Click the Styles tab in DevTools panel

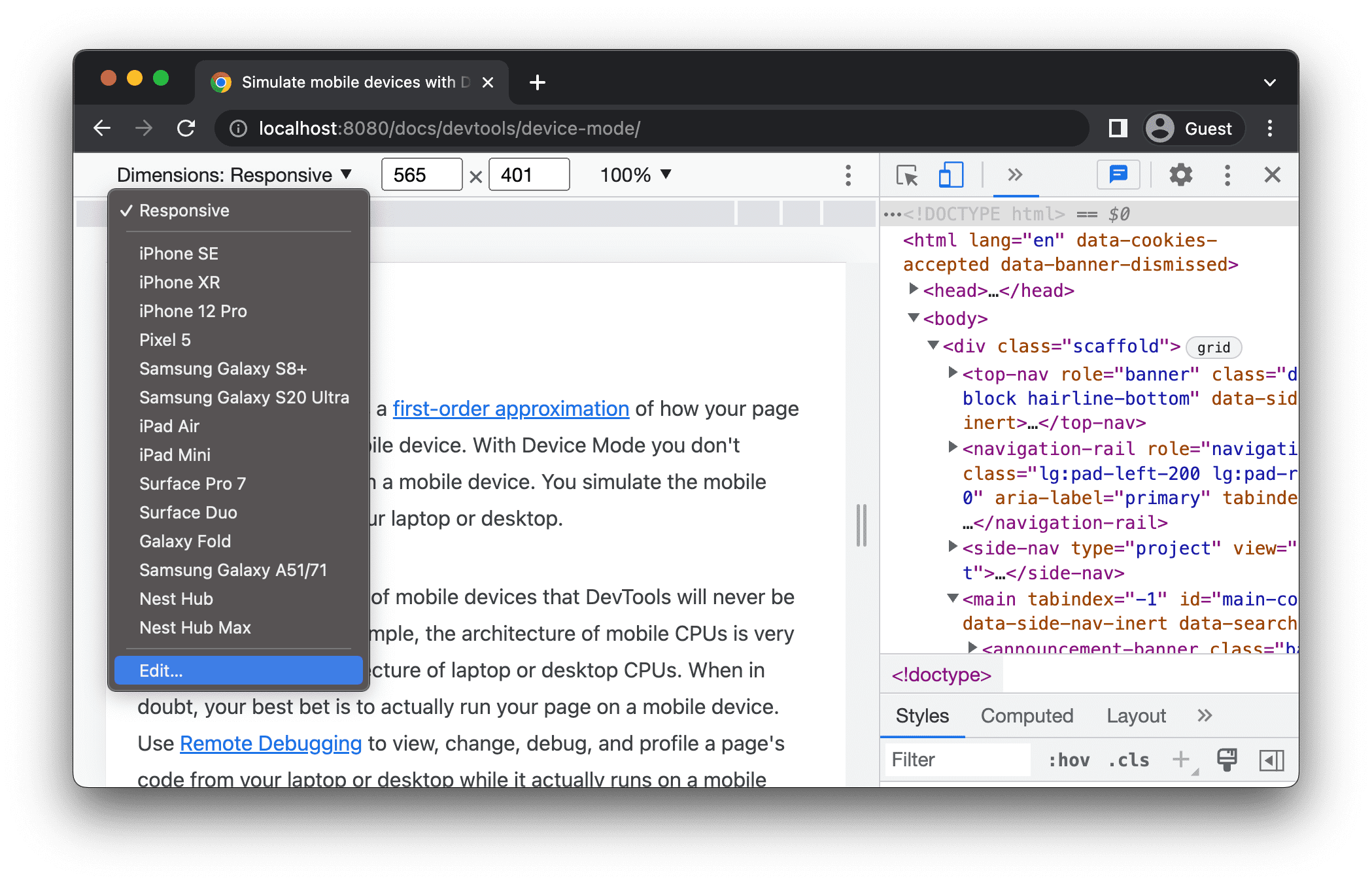pyautogui.click(x=922, y=716)
